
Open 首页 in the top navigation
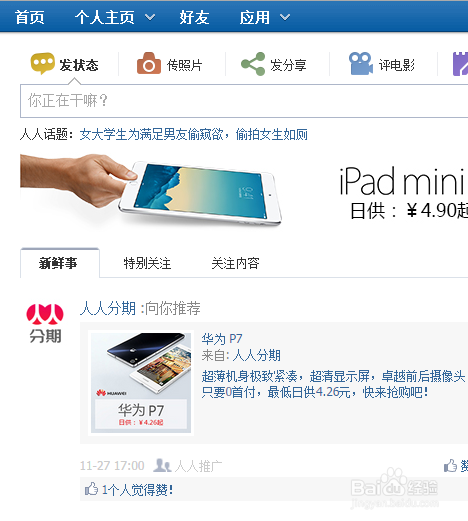point(30,17)
